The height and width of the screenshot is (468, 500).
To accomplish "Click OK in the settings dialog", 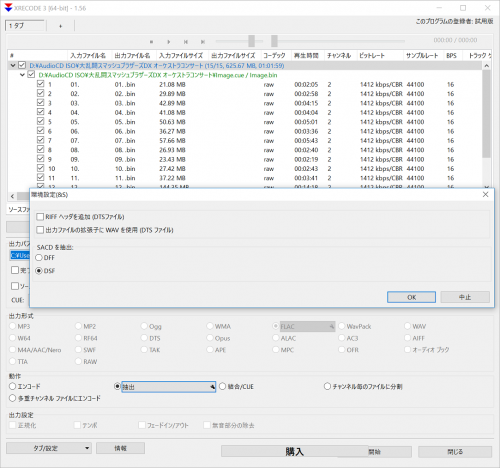I will click(411, 297).
